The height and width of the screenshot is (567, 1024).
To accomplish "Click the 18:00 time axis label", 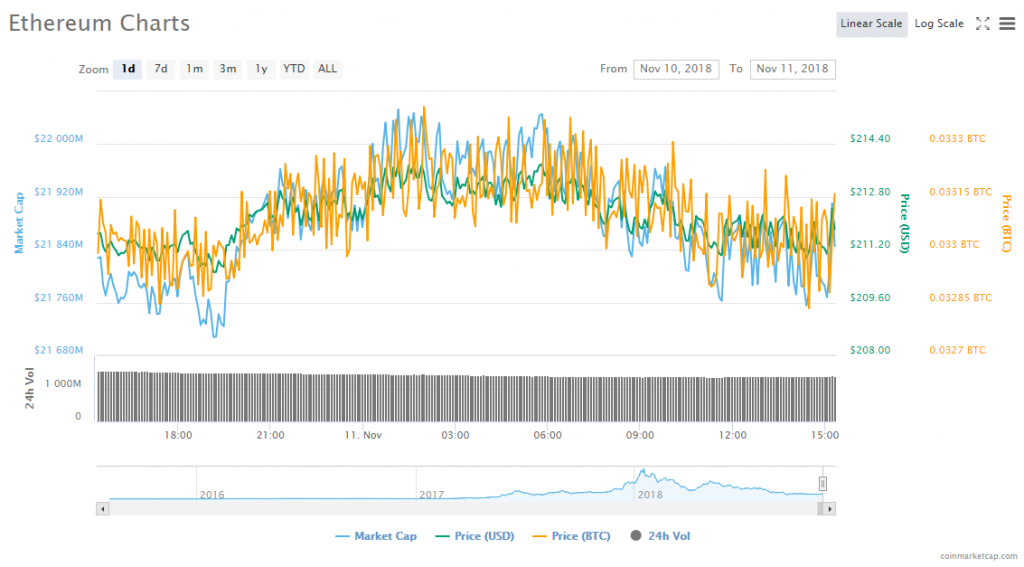I will (178, 435).
